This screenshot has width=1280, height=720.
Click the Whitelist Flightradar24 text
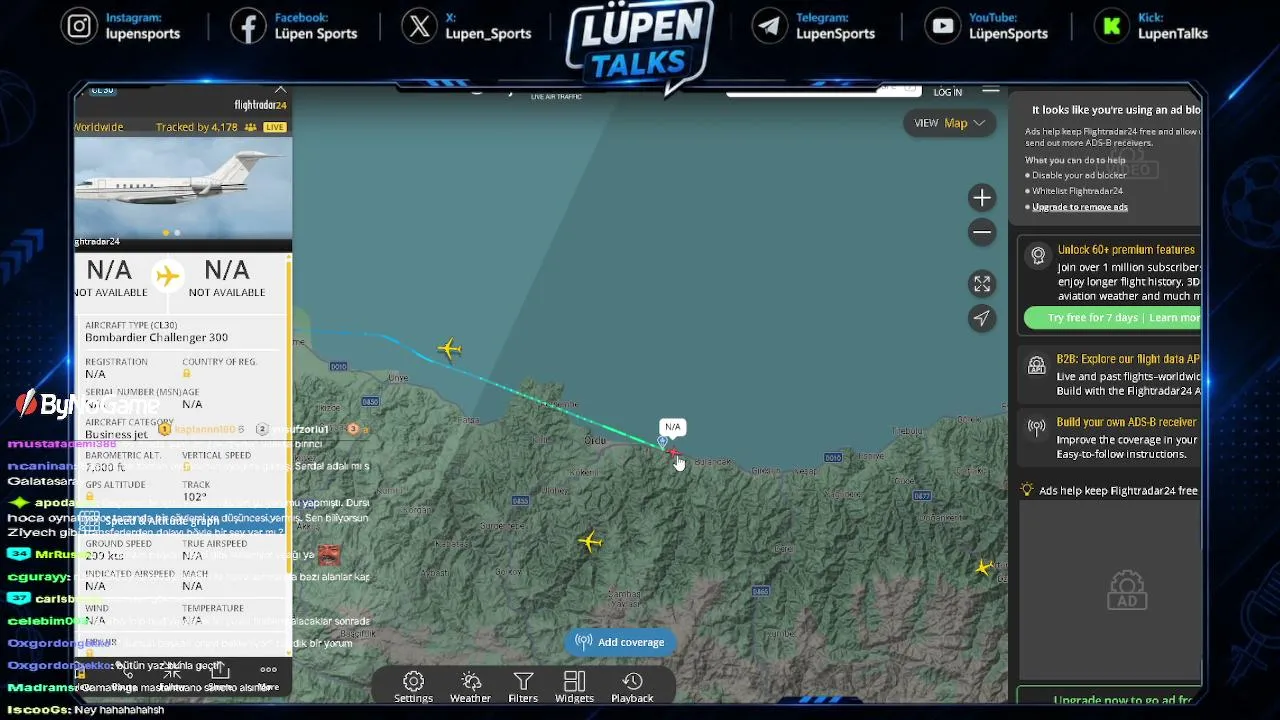(x=1077, y=191)
